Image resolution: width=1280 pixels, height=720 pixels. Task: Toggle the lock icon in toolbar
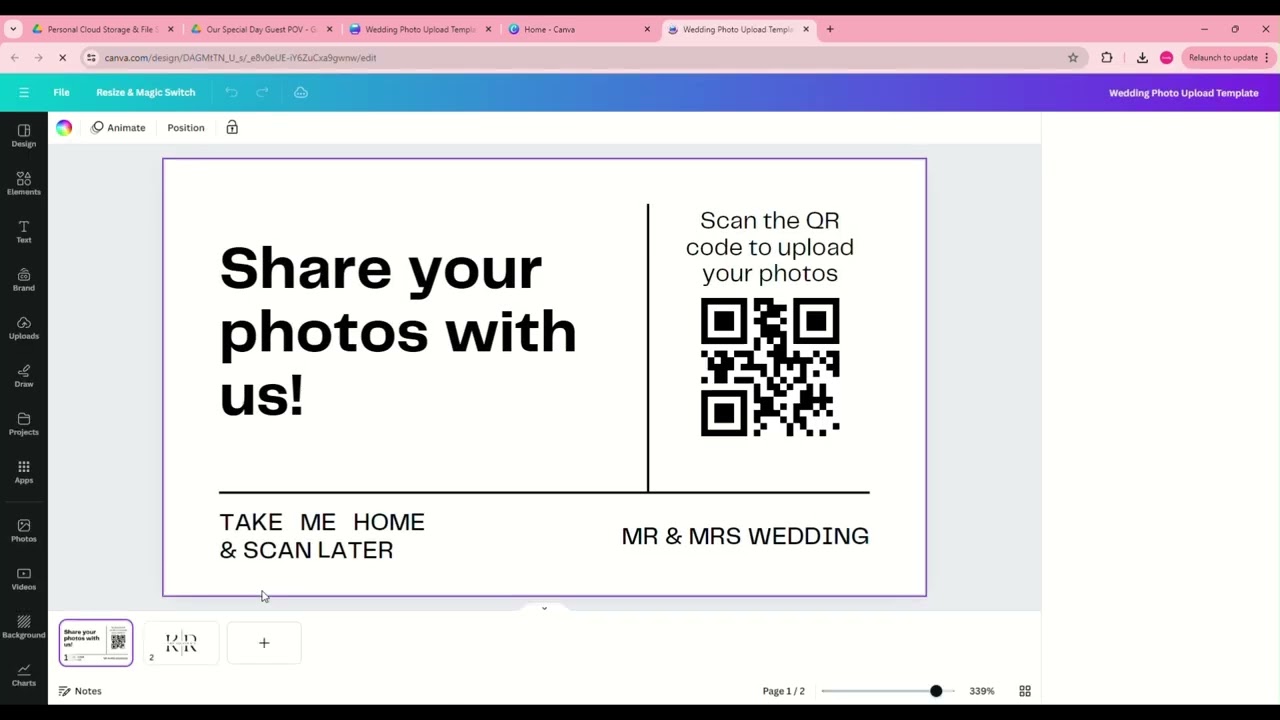232,127
